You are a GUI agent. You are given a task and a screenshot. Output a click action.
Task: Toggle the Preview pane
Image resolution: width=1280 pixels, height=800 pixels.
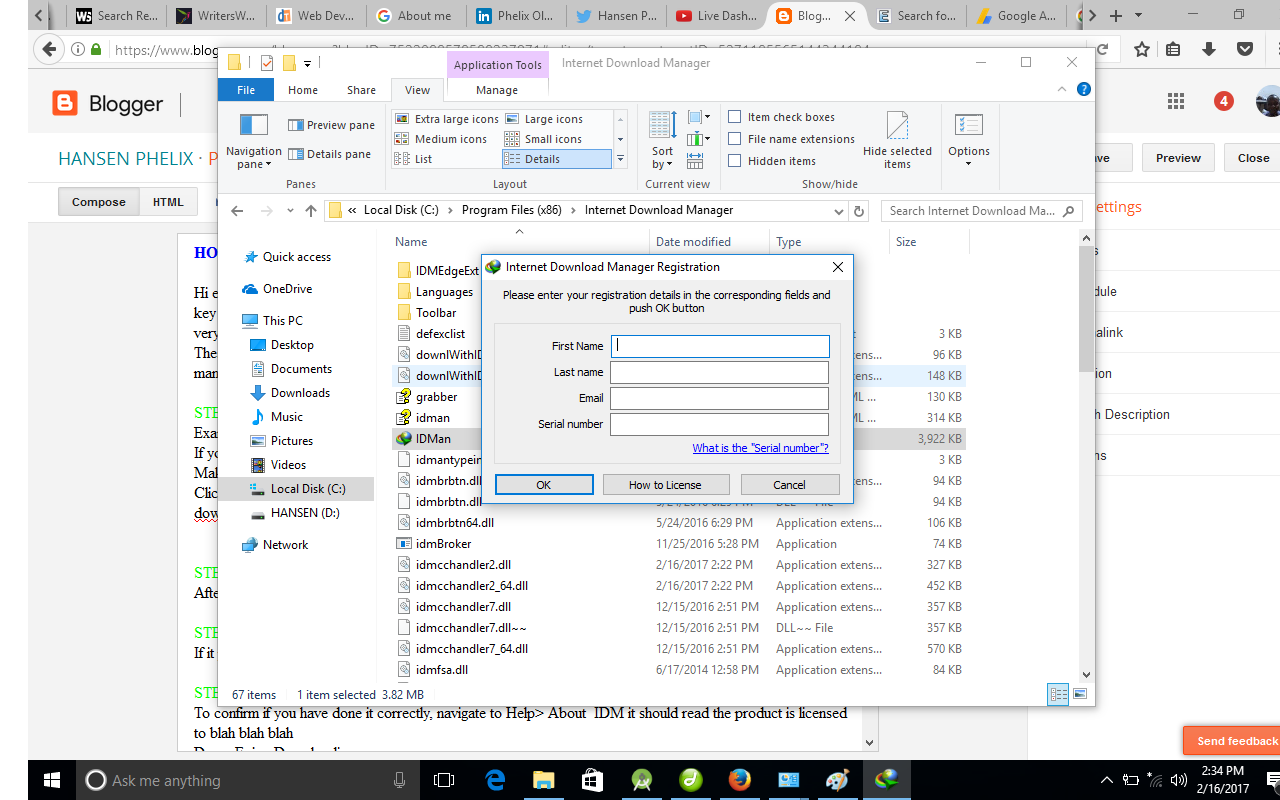click(x=331, y=125)
